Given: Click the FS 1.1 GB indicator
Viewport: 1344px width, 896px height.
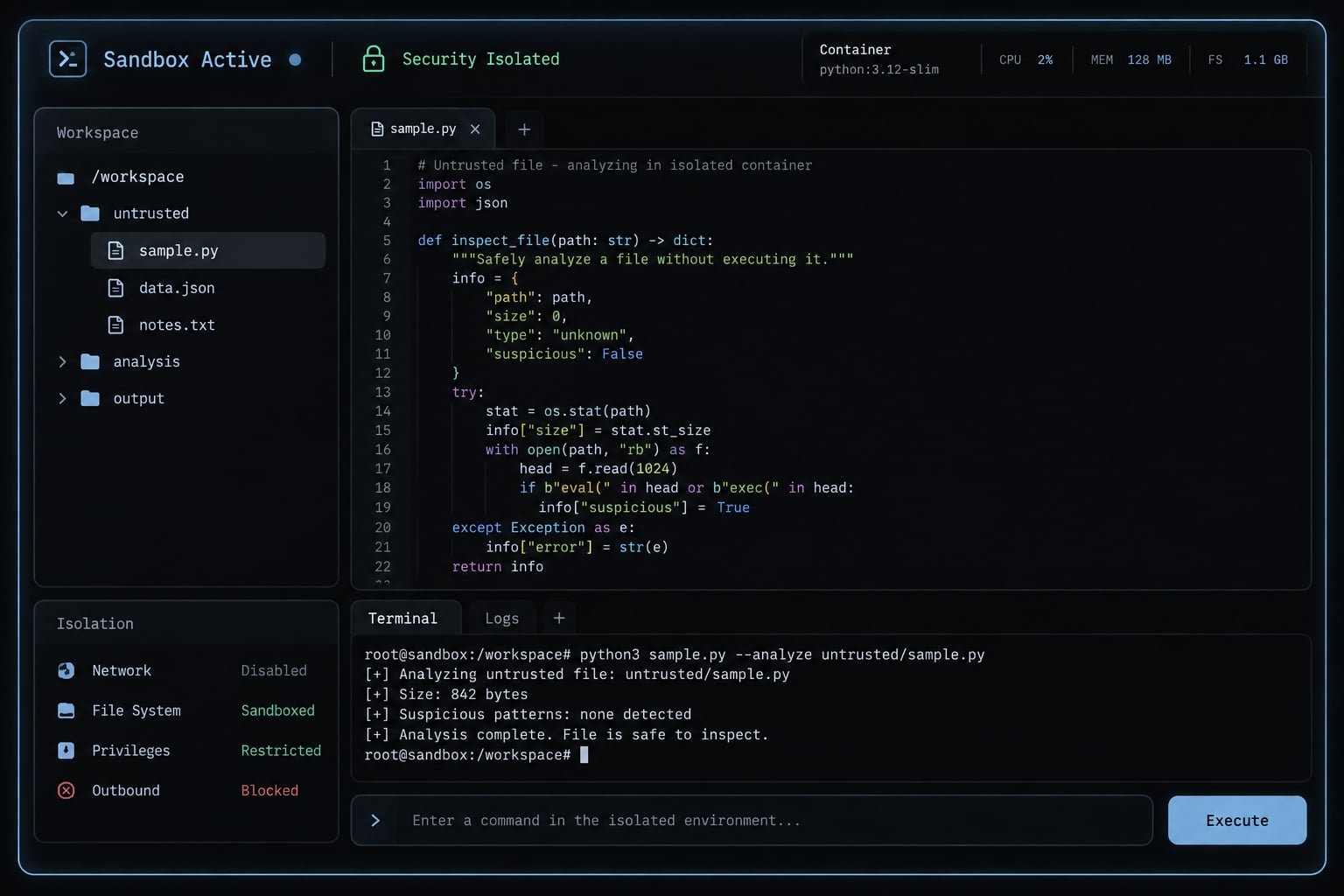Looking at the screenshot, I should pyautogui.click(x=1248, y=59).
